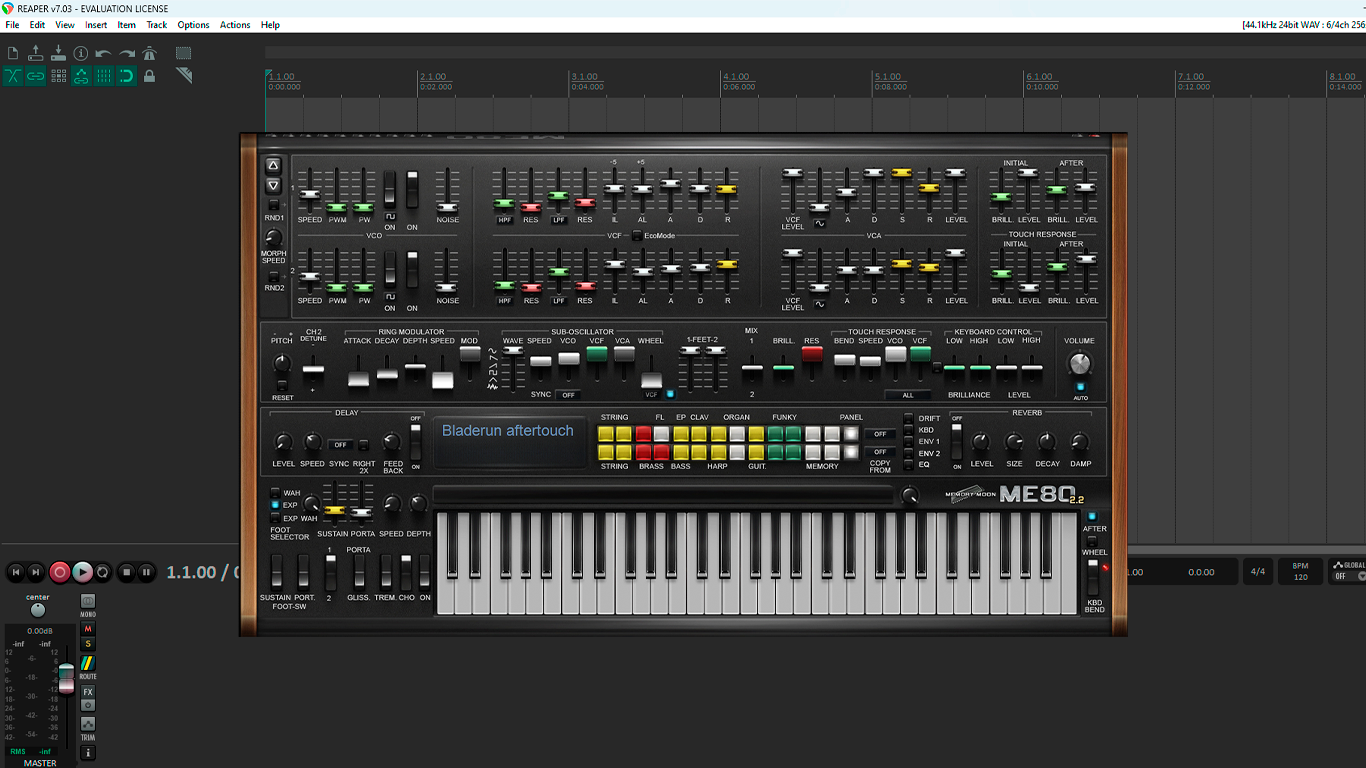The height and width of the screenshot is (768, 1366).
Task: Click the red record transport button
Action: (x=60, y=572)
